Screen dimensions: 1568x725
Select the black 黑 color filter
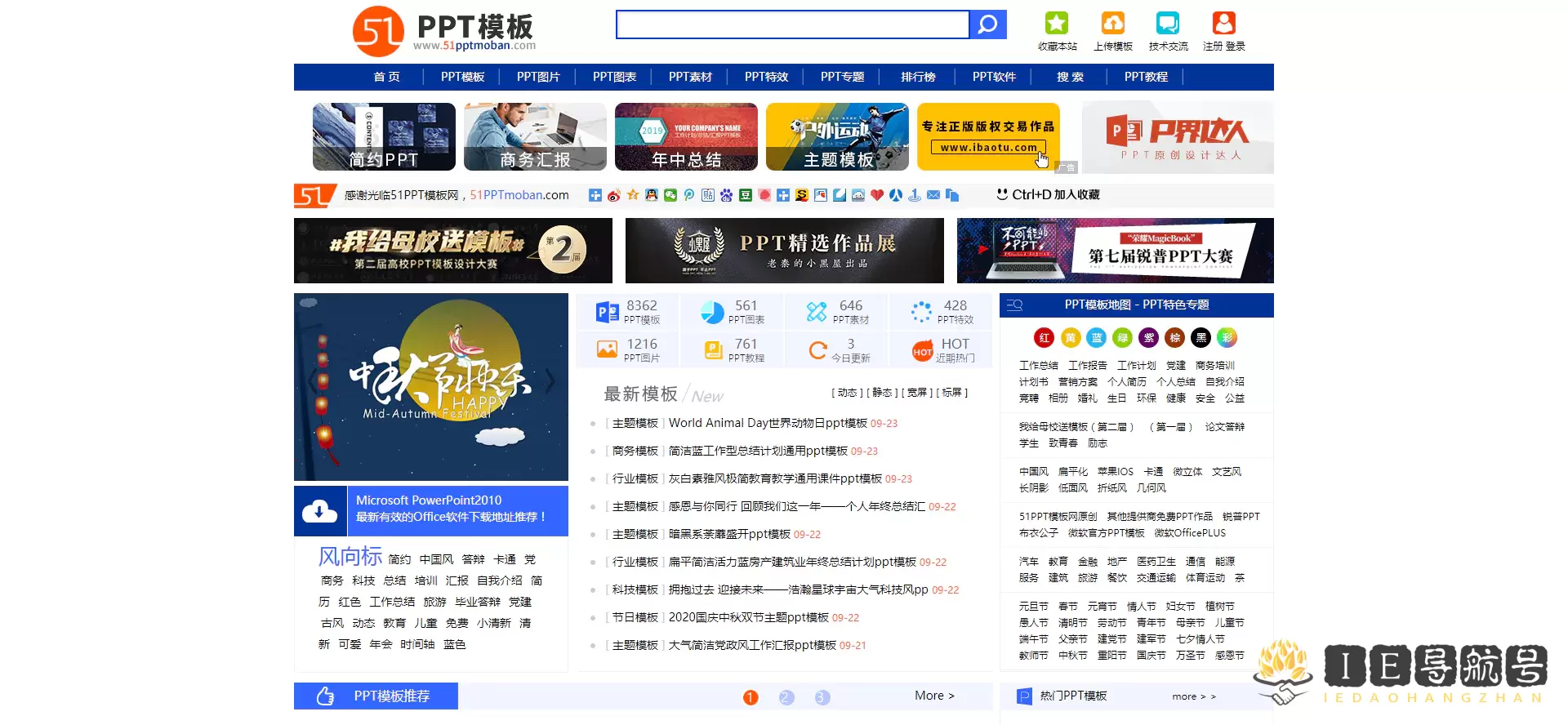coord(1200,337)
